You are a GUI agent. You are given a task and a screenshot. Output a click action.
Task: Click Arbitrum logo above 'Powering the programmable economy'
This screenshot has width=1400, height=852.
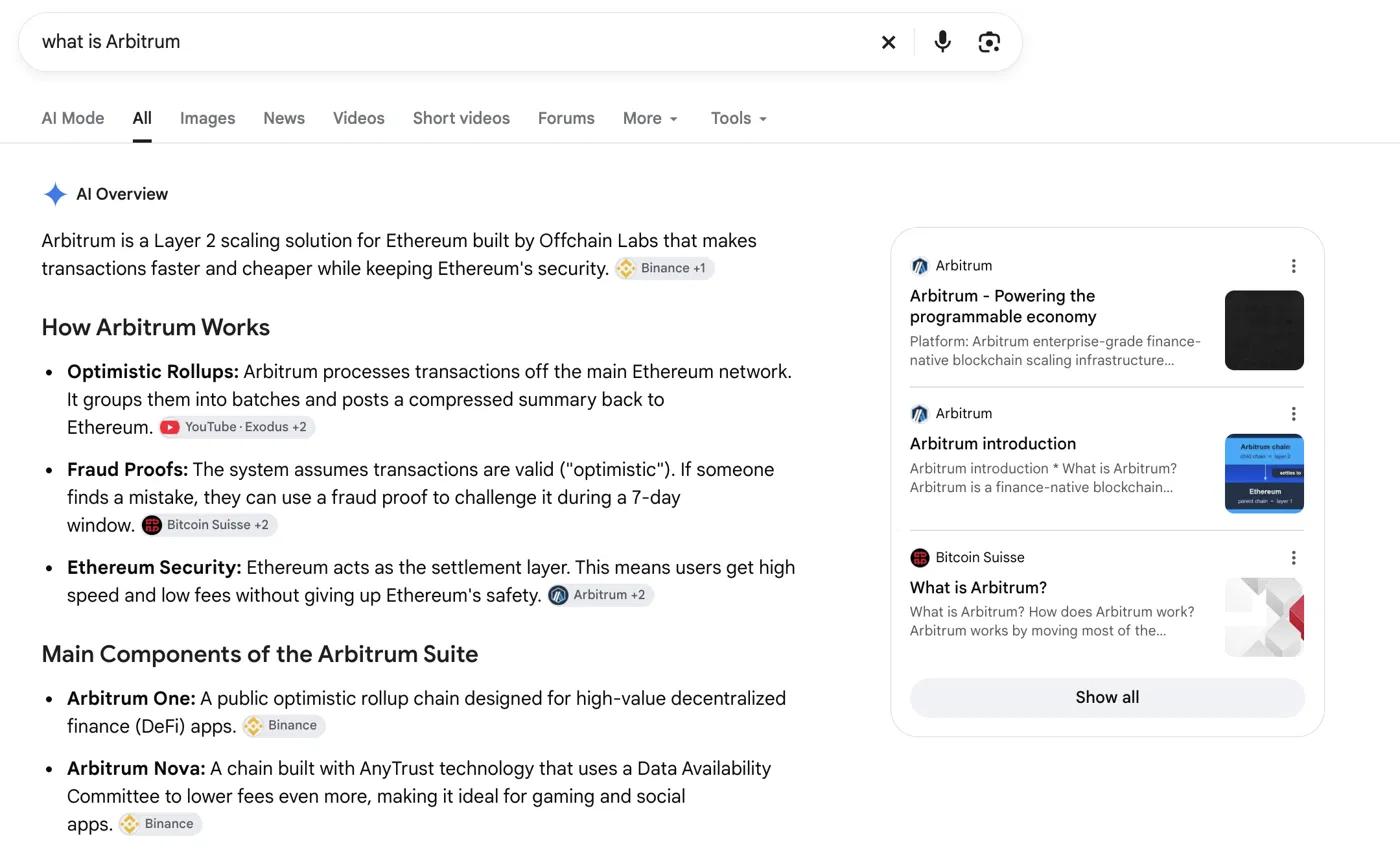(x=919, y=266)
